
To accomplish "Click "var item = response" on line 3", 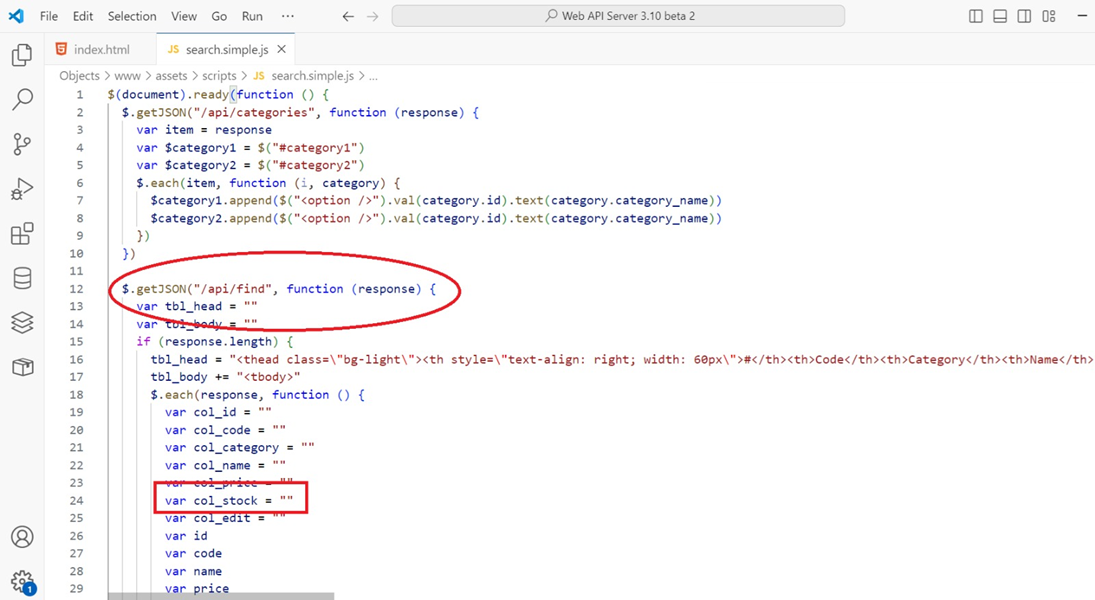I will [204, 130].
